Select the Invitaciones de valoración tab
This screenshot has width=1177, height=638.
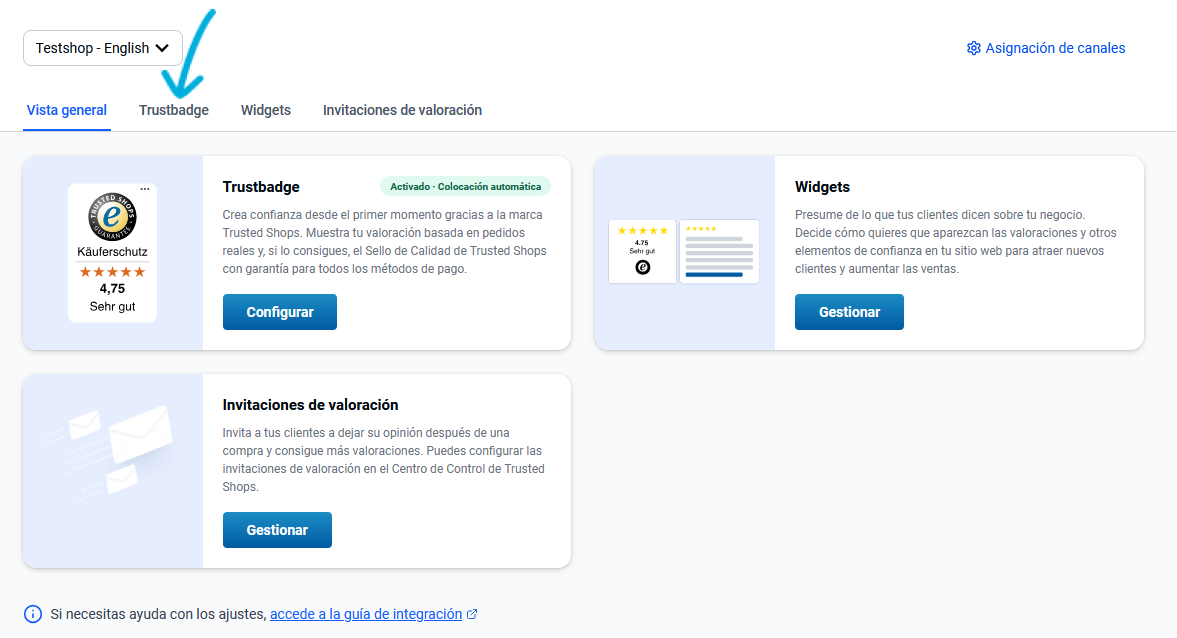pos(402,110)
